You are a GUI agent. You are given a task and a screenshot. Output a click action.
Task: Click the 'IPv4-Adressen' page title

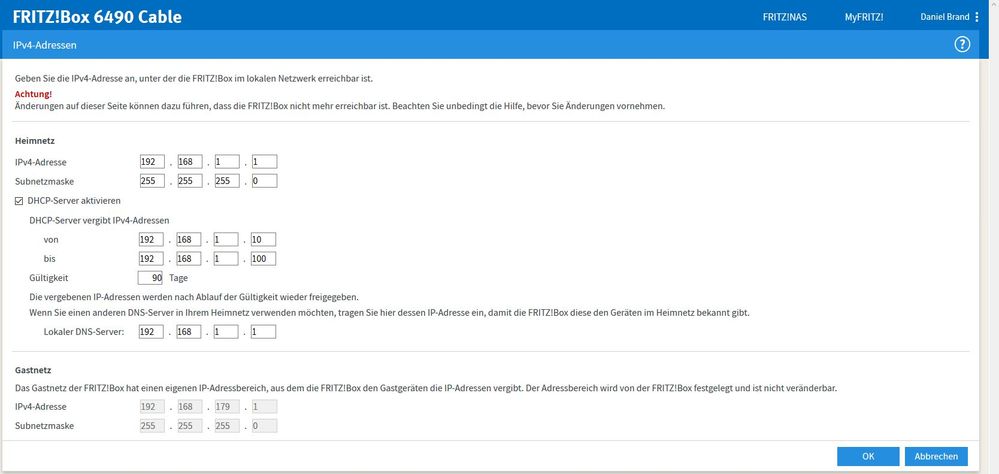pyautogui.click(x=45, y=45)
